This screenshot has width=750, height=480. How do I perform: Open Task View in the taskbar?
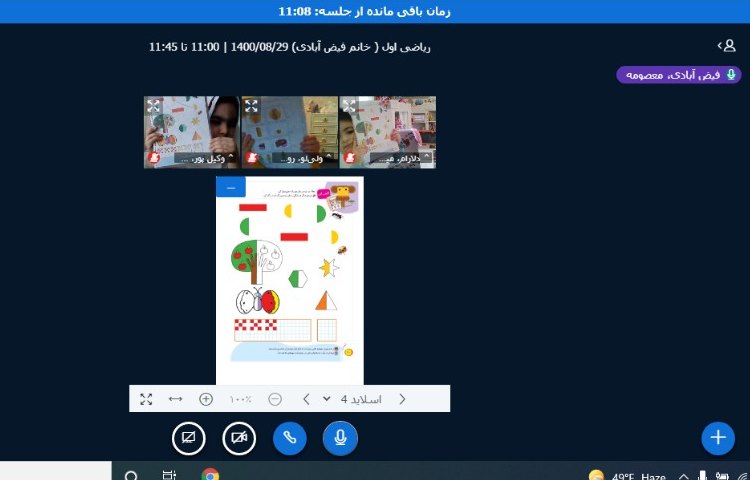tap(169, 475)
